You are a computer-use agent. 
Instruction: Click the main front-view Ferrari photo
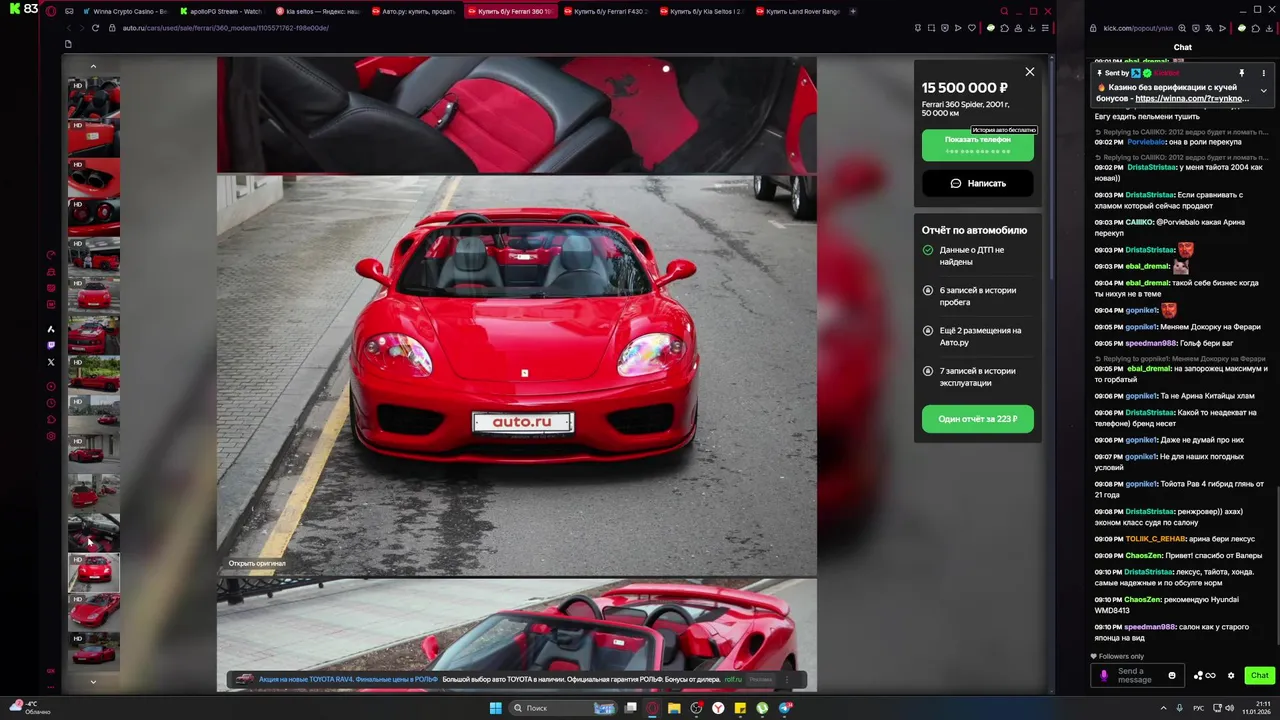tap(516, 376)
